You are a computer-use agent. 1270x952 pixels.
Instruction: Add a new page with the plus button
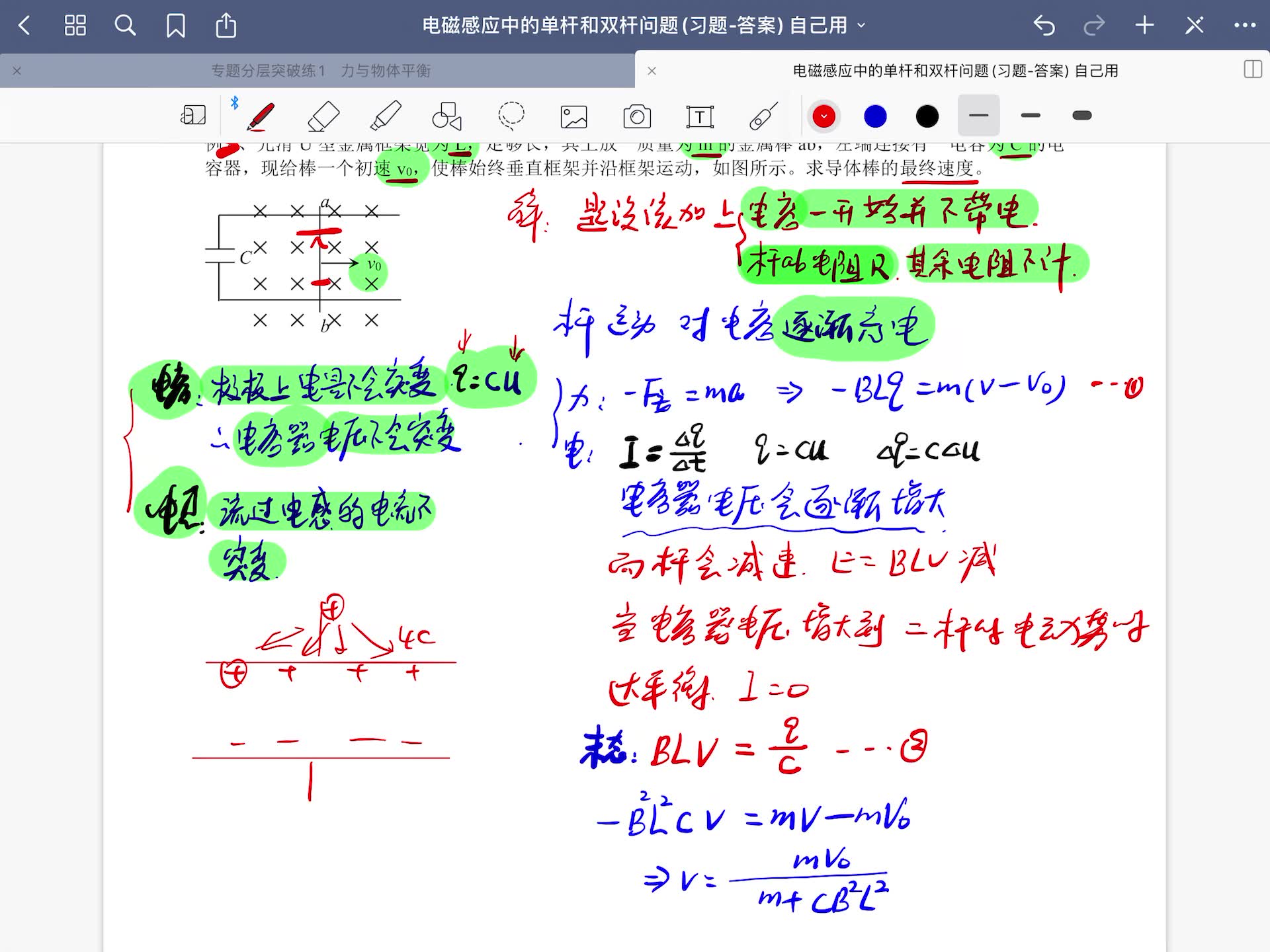(x=1144, y=25)
